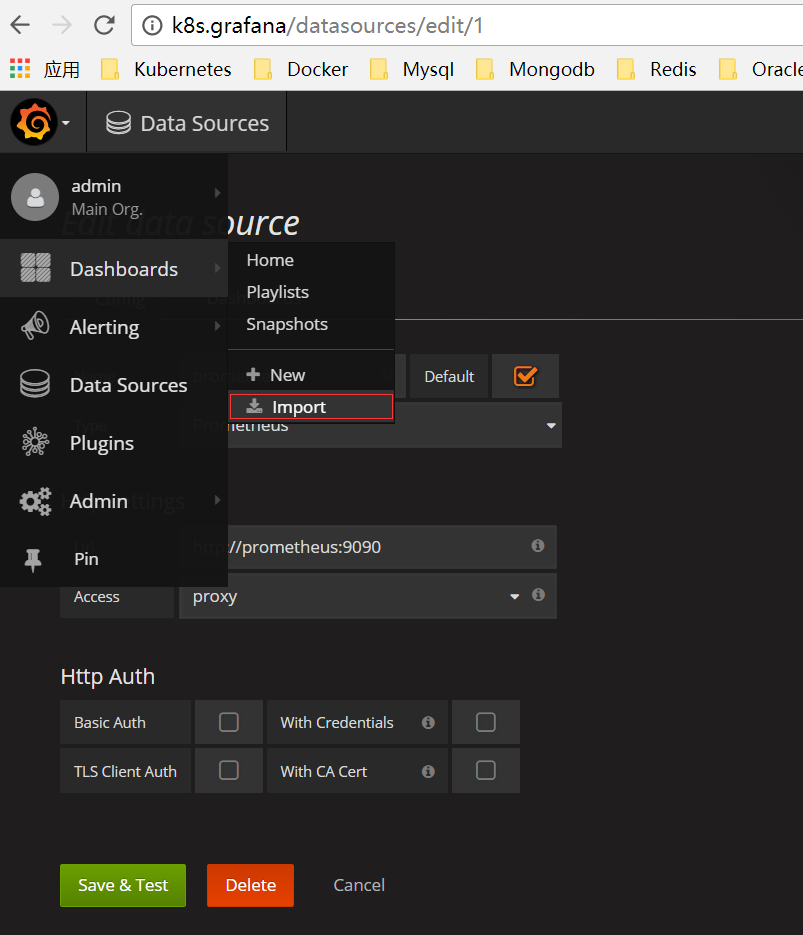
Task: Expand the admin Main Org. submenu arrow
Action: point(218,193)
